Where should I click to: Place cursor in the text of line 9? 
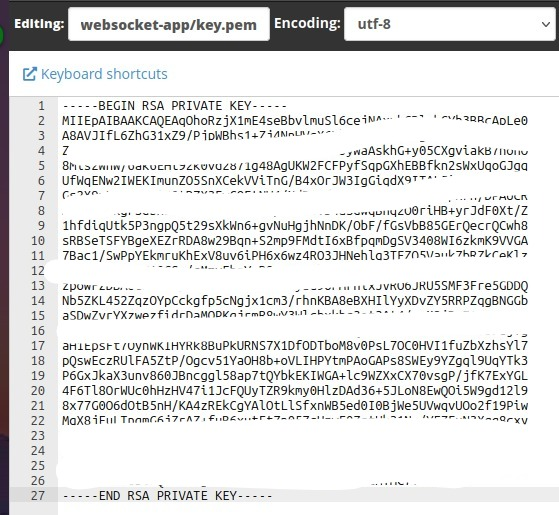coord(295,226)
